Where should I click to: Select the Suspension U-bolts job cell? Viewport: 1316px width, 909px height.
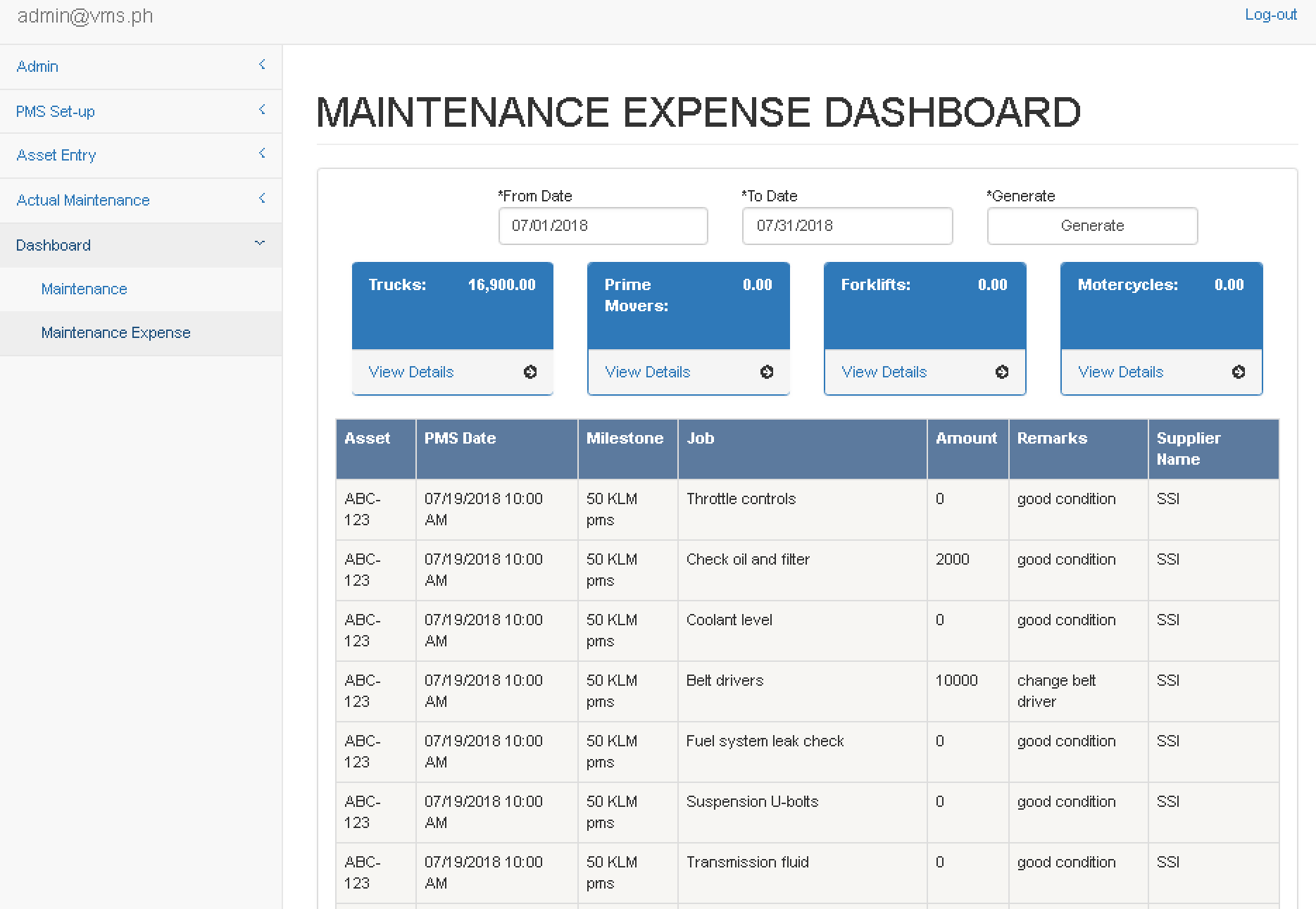click(803, 813)
